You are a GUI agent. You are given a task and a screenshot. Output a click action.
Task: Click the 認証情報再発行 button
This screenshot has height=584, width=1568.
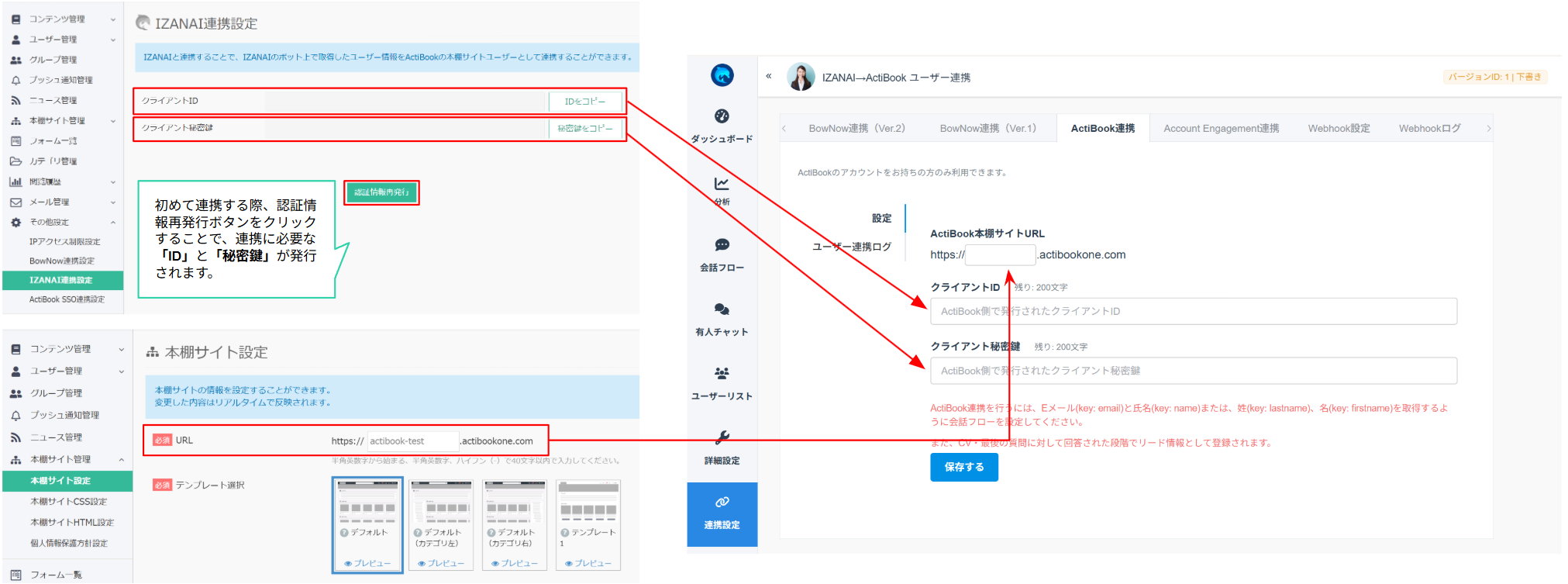click(381, 192)
